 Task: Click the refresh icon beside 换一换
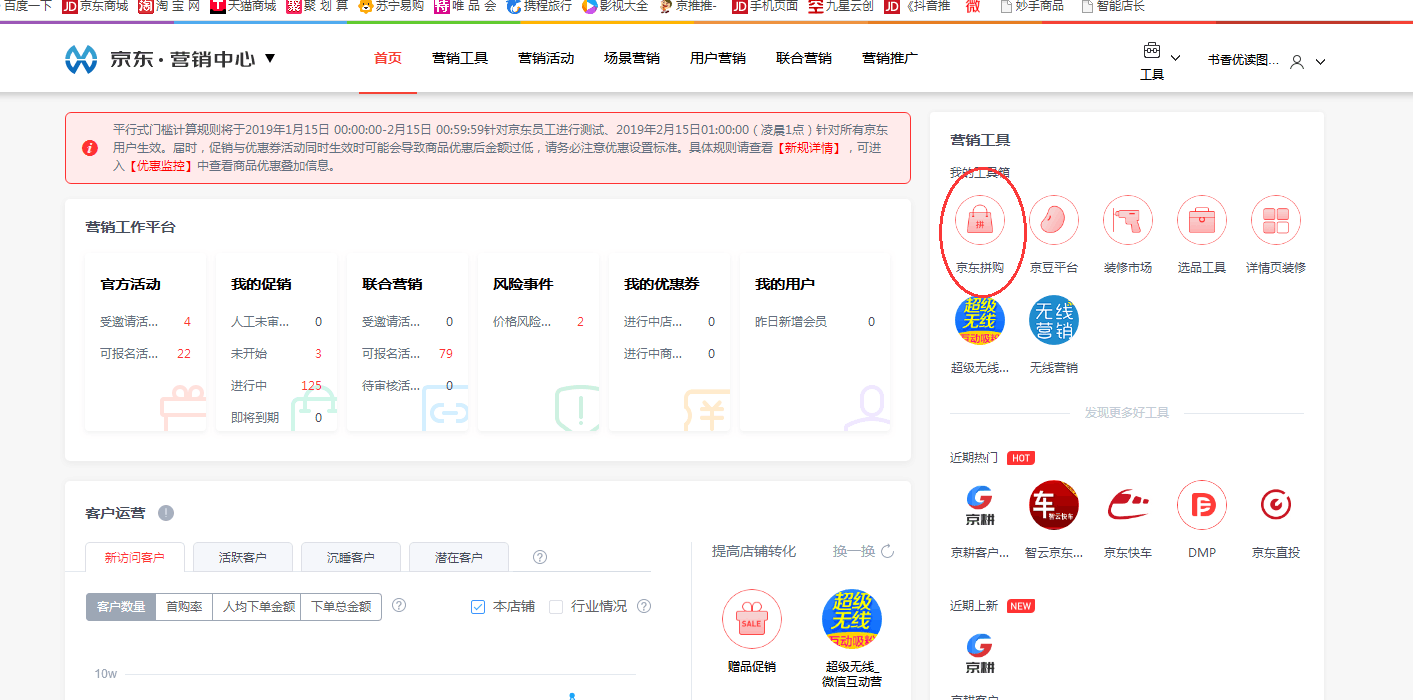[887, 551]
